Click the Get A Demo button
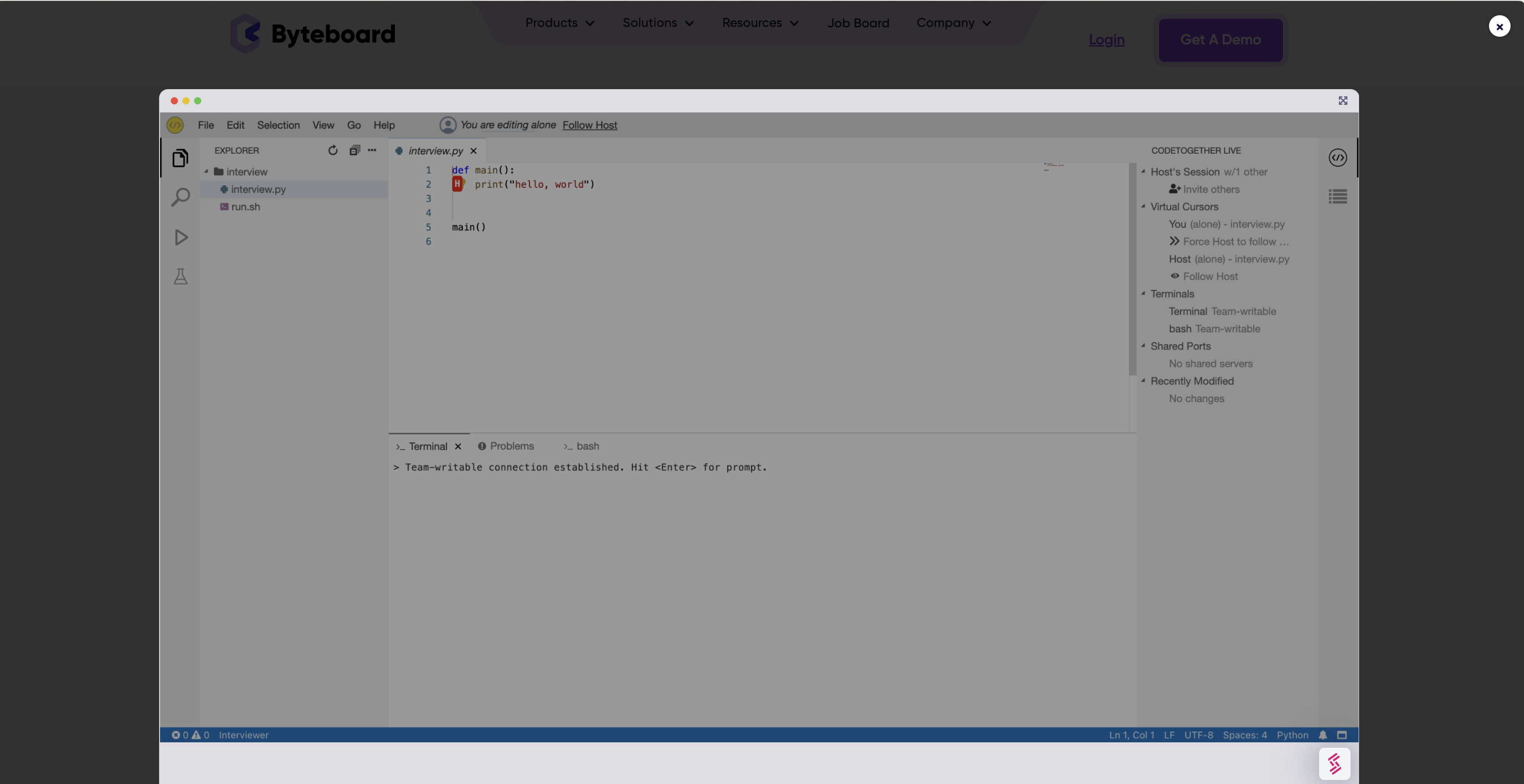 click(1221, 39)
